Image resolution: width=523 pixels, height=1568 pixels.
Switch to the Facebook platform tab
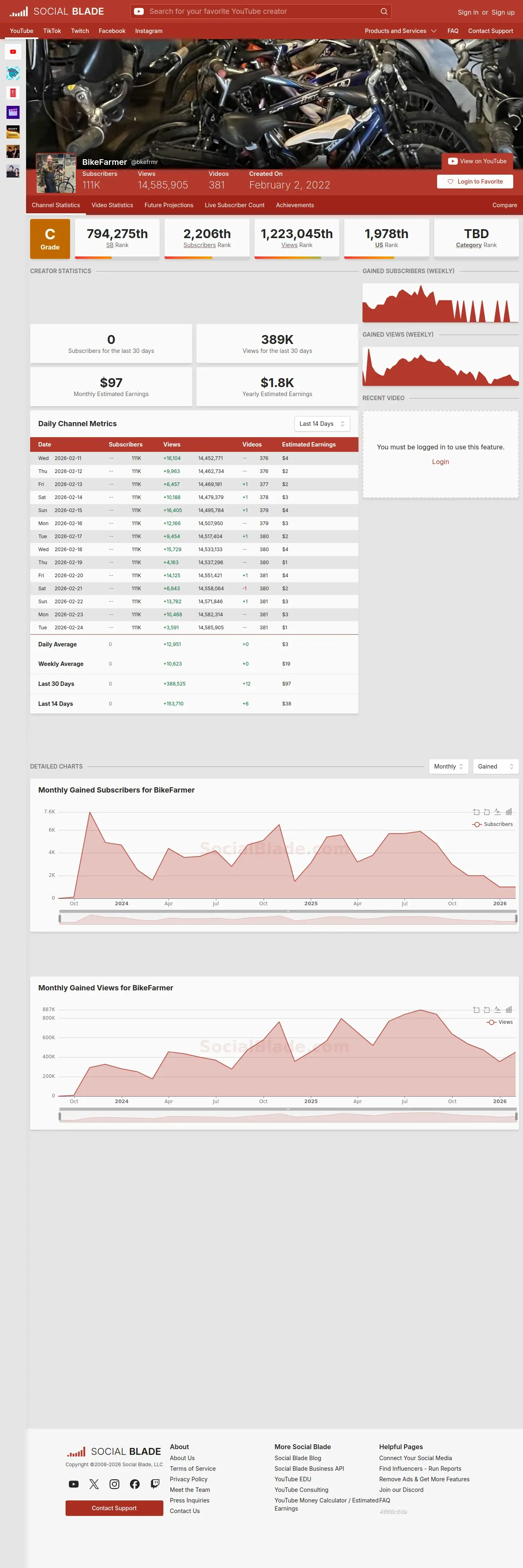point(112,31)
